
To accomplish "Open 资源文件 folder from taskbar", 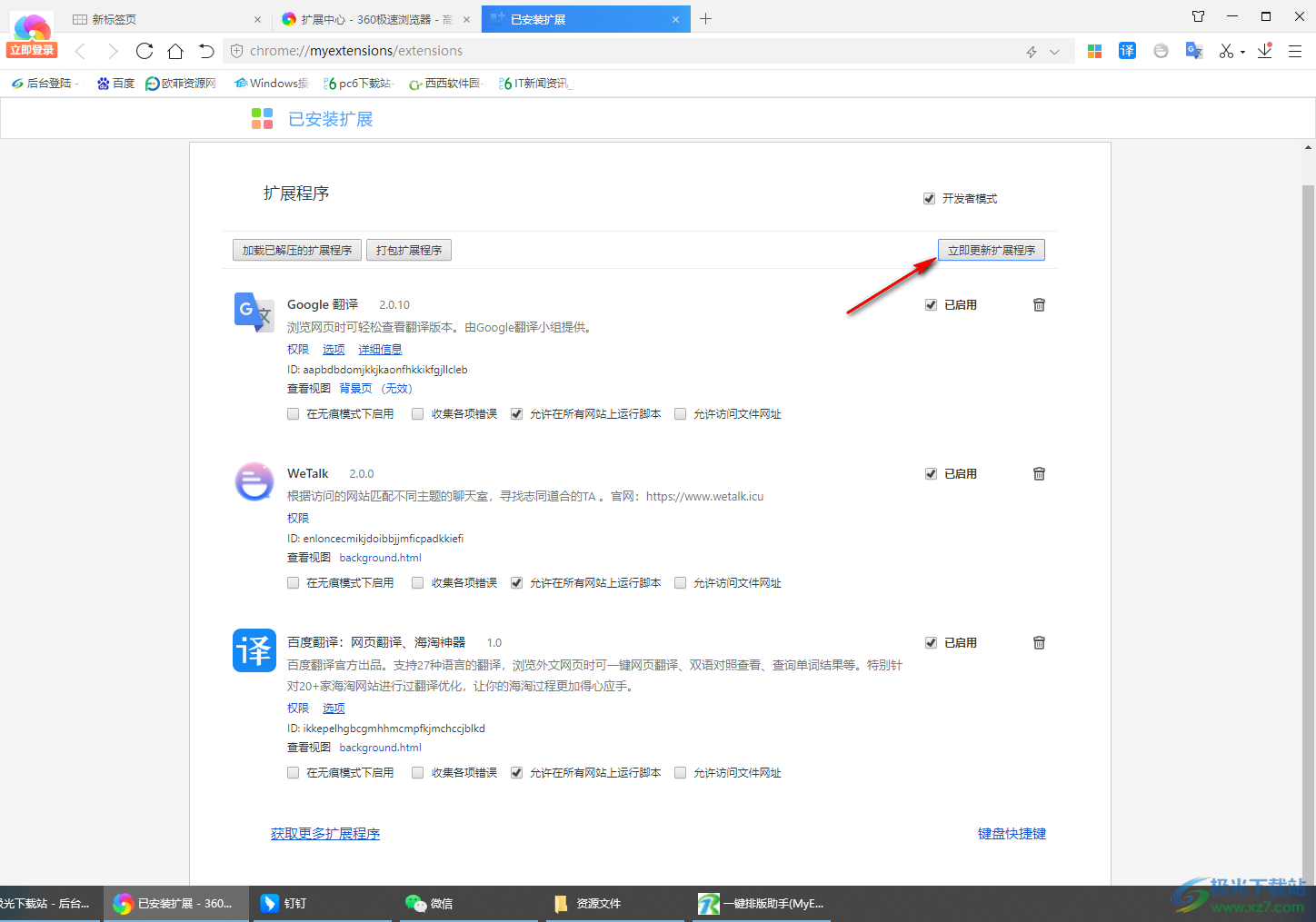I will pos(616,904).
